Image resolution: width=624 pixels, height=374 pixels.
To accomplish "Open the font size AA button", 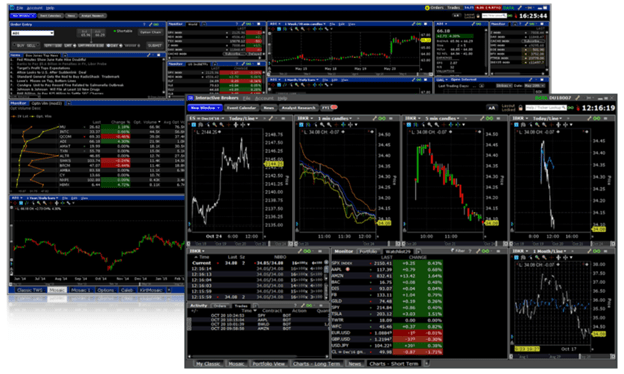I will 491,108.
